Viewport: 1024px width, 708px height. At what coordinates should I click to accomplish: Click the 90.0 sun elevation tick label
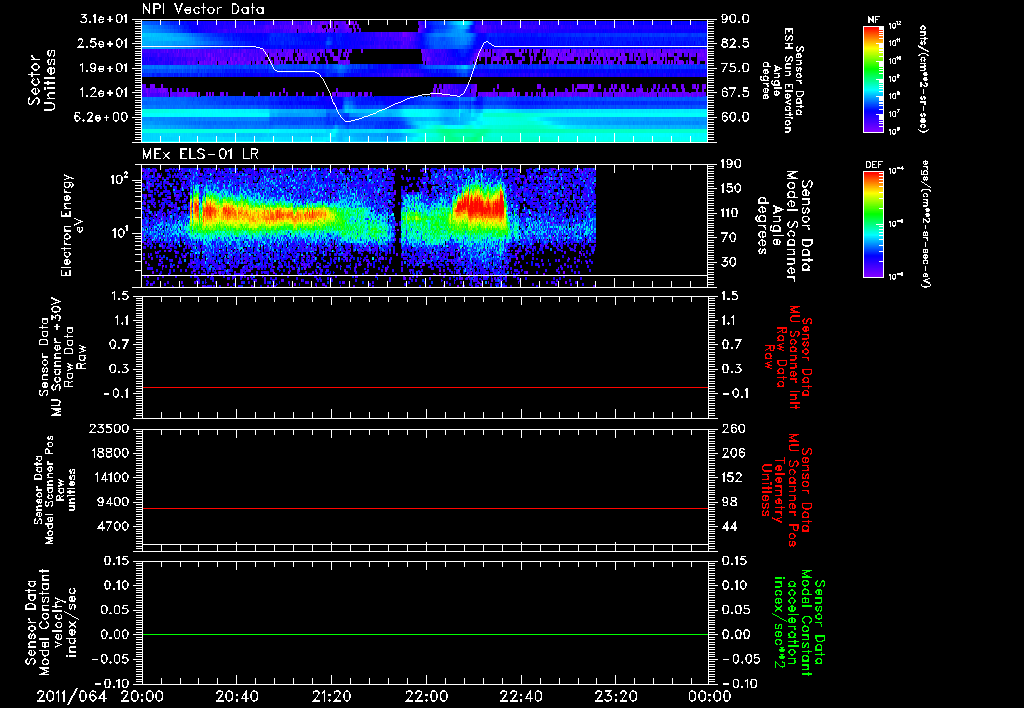(735, 19)
